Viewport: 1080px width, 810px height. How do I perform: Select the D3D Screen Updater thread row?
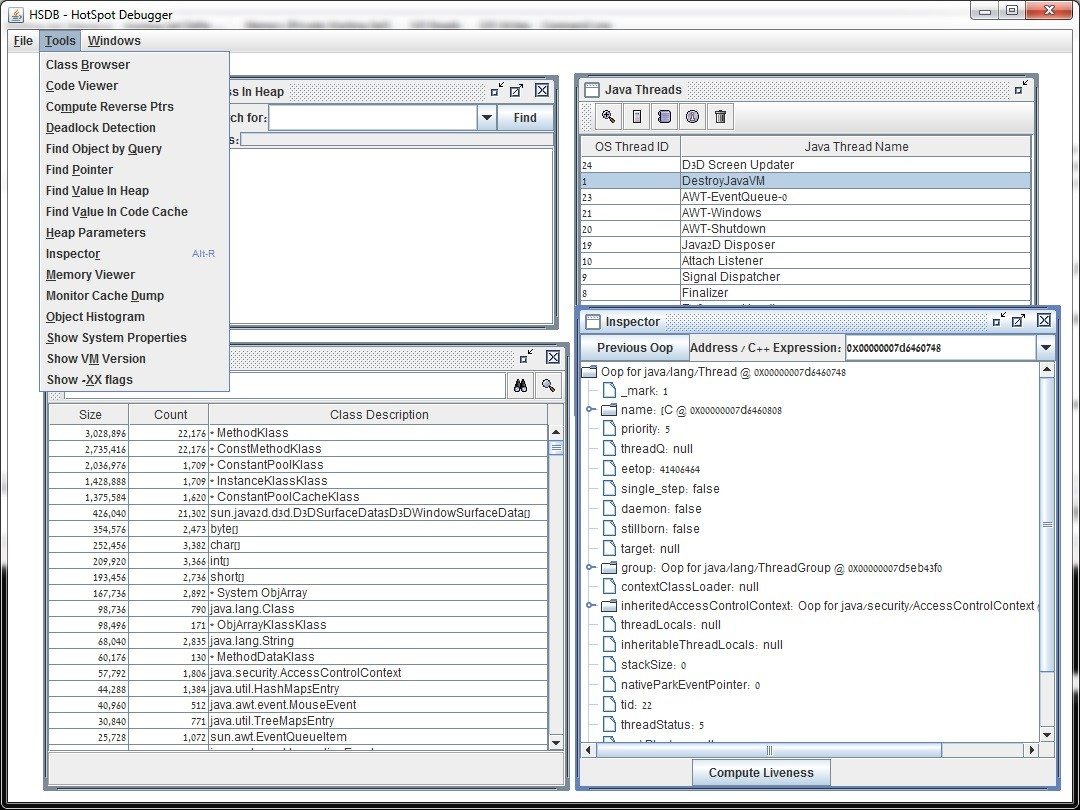pos(806,165)
